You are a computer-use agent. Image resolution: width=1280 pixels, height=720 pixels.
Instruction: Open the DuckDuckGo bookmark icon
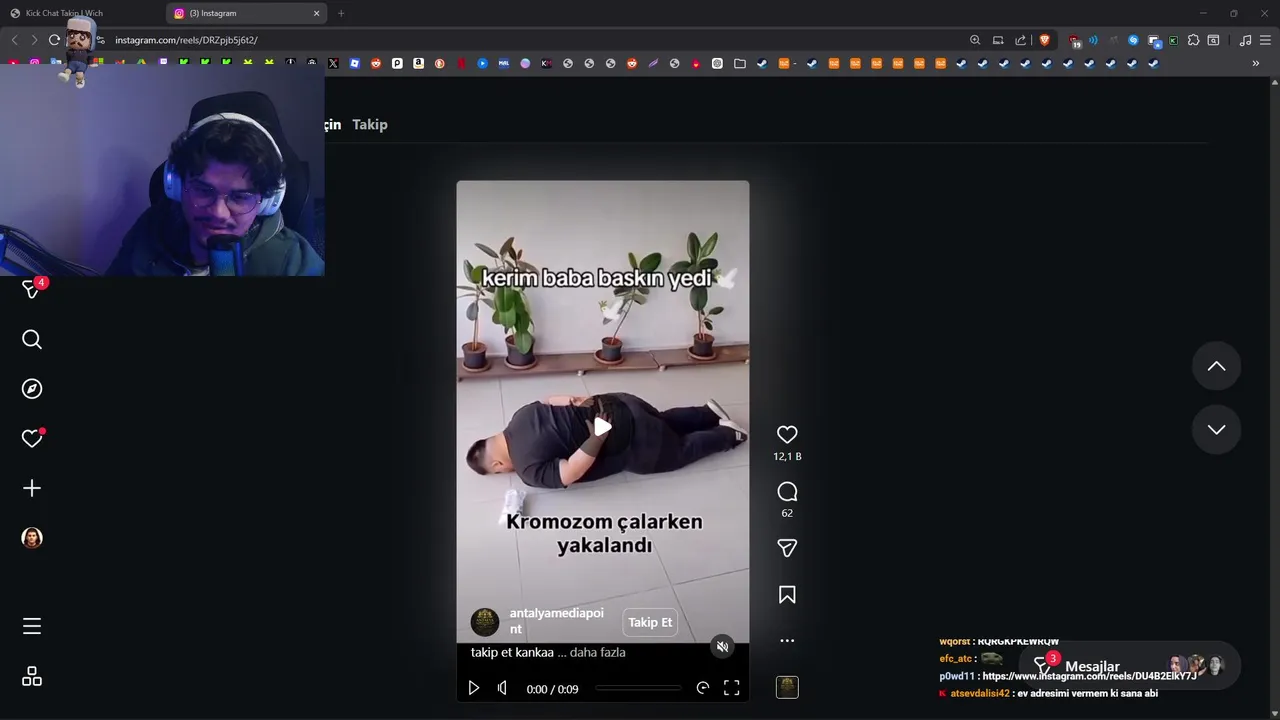439,63
